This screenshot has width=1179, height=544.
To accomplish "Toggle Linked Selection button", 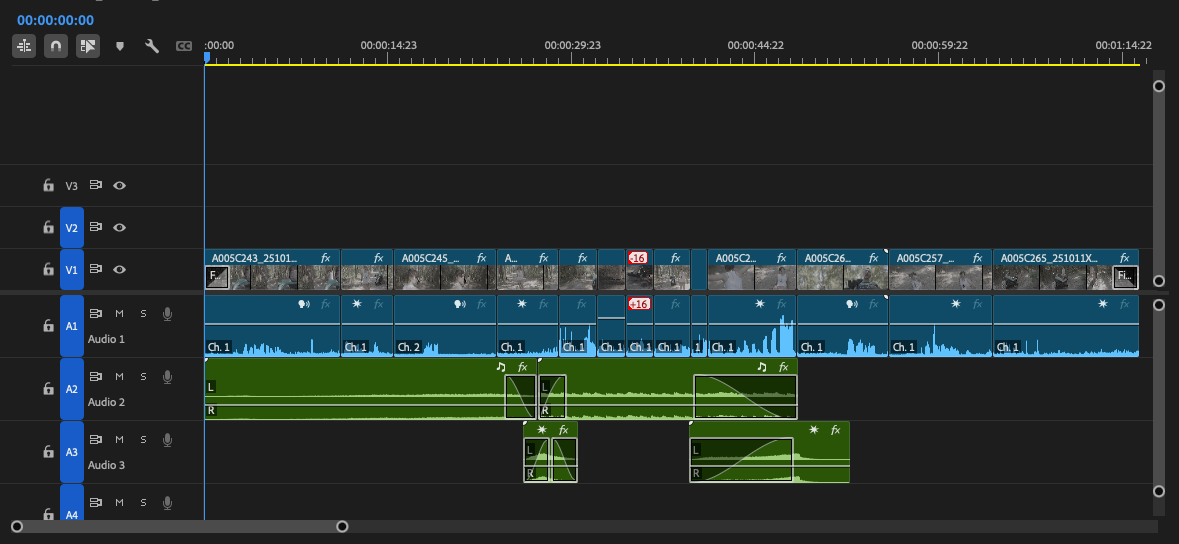I will 88,46.
